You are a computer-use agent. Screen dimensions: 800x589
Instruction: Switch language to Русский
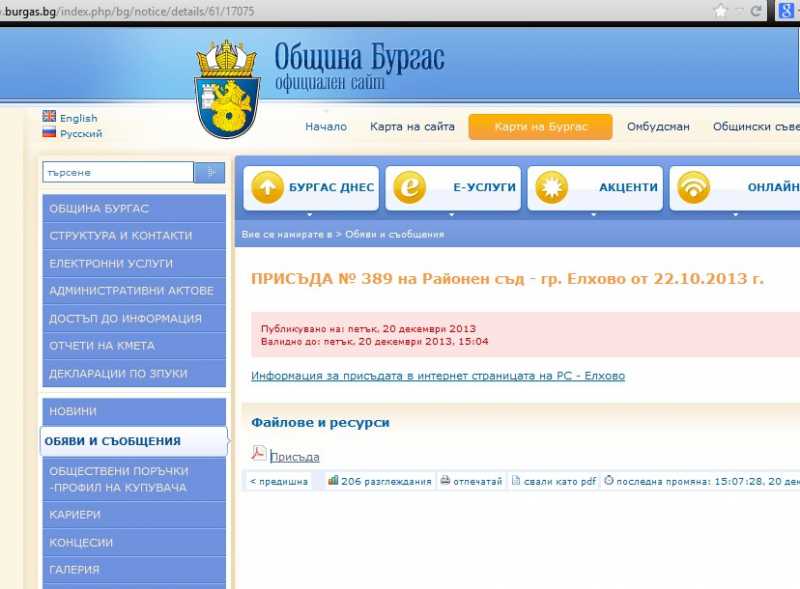click(79, 134)
